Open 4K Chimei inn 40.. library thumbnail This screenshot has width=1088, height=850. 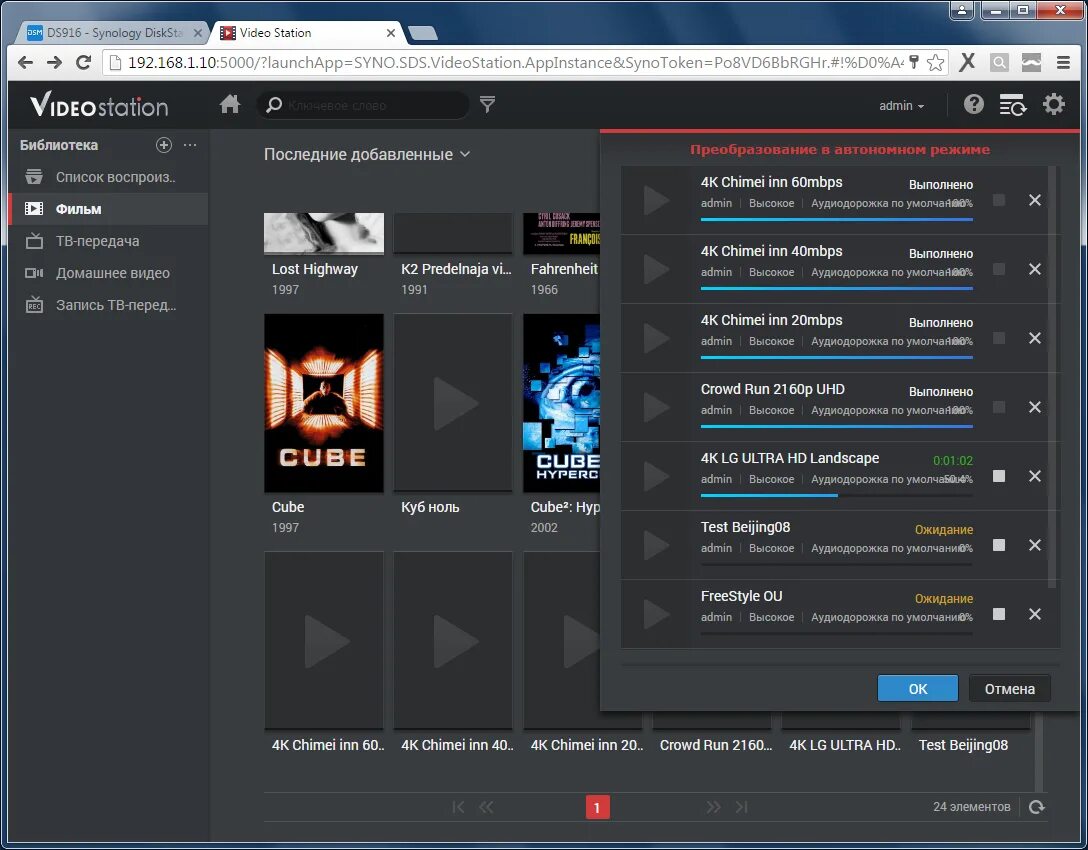[x=453, y=640]
